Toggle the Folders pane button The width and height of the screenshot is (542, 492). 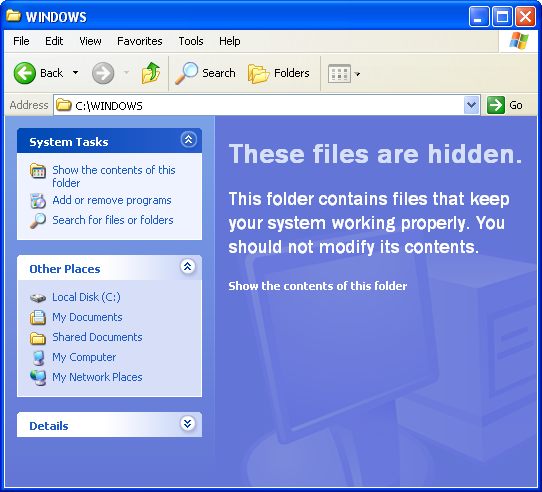(x=278, y=73)
